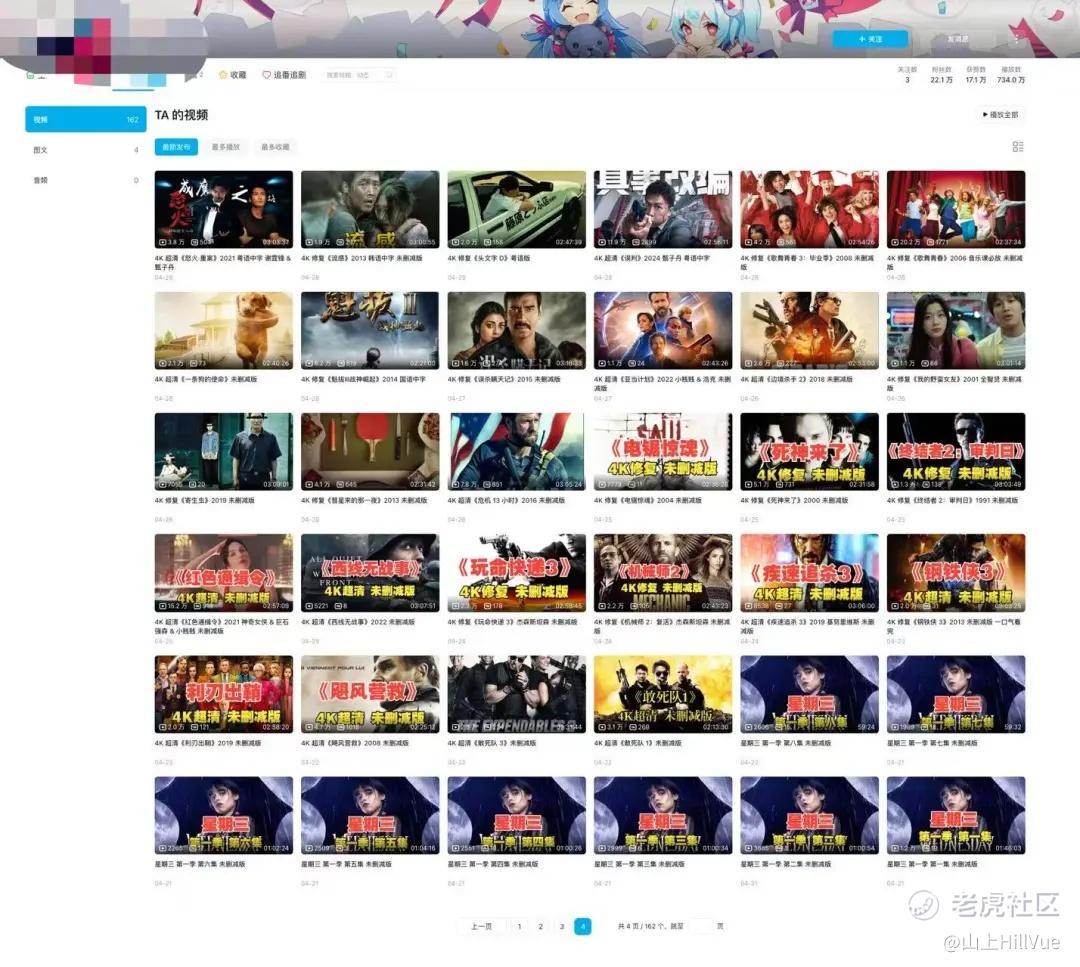Select the 视频 162 sidebar item
Image resolution: width=1080 pixels, height=967 pixels.
click(x=85, y=119)
